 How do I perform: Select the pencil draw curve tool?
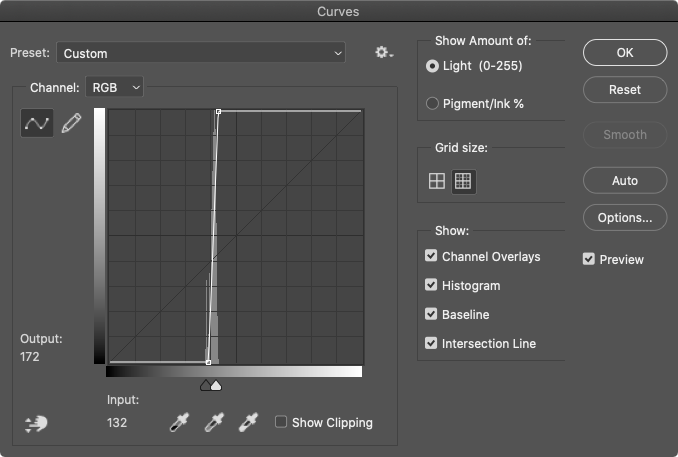click(x=71, y=124)
